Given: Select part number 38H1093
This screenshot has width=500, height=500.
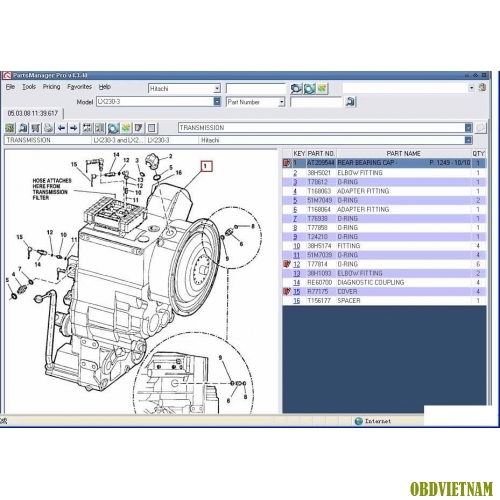Looking at the screenshot, I should 319,273.
